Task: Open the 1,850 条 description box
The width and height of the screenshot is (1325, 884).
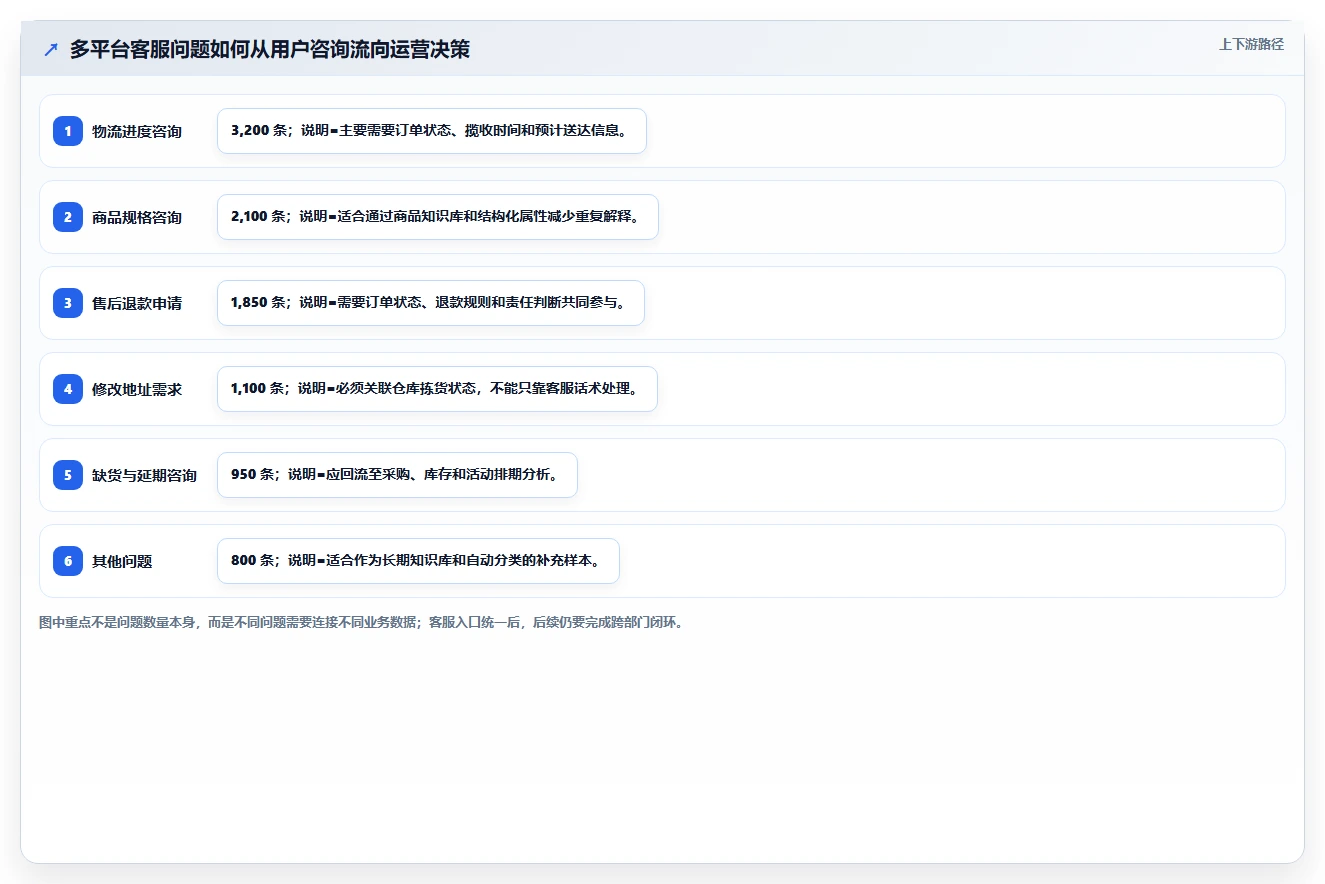Action: pyautogui.click(x=431, y=303)
